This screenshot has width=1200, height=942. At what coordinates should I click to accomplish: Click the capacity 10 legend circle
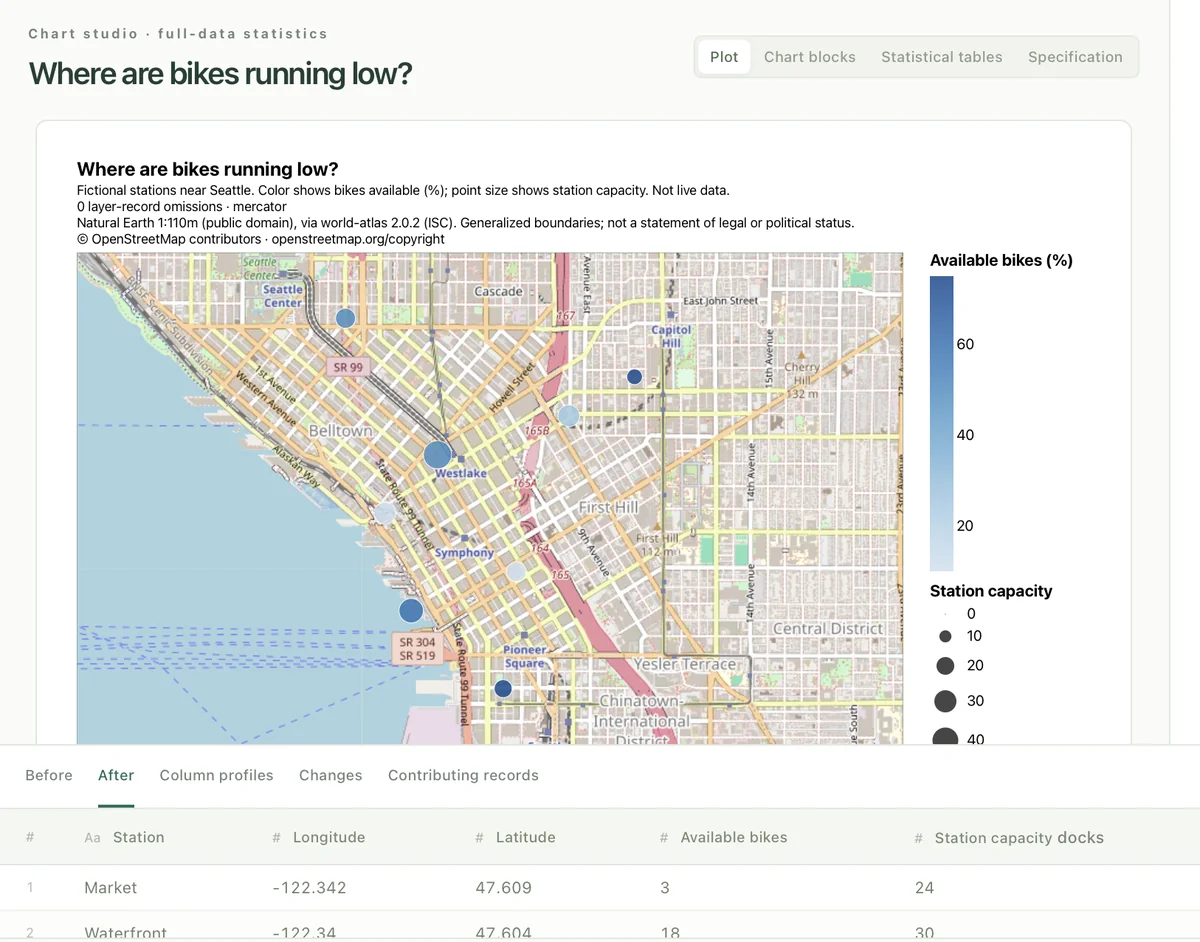945,636
